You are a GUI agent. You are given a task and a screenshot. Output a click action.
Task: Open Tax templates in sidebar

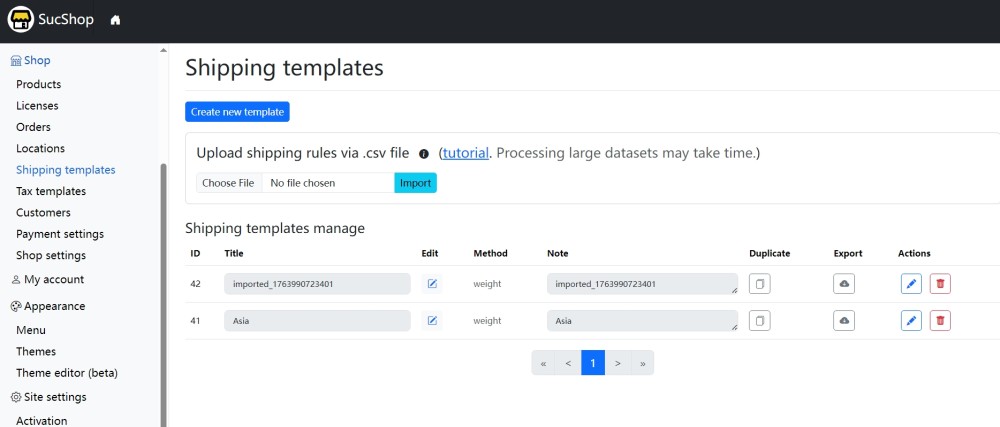point(51,191)
